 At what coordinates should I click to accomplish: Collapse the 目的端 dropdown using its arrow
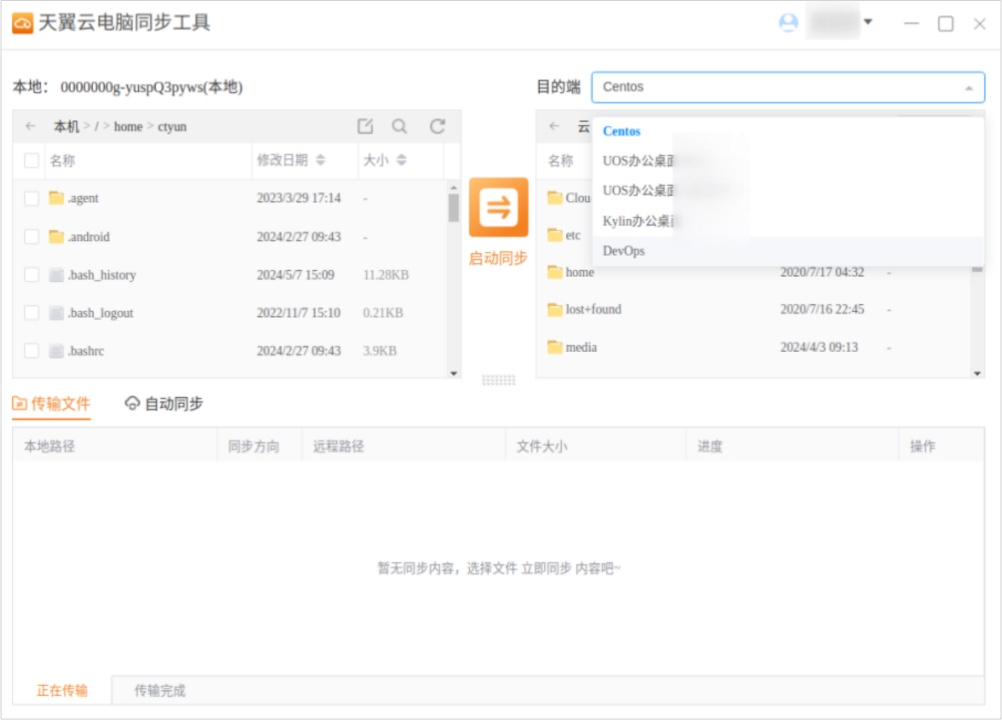click(x=968, y=88)
